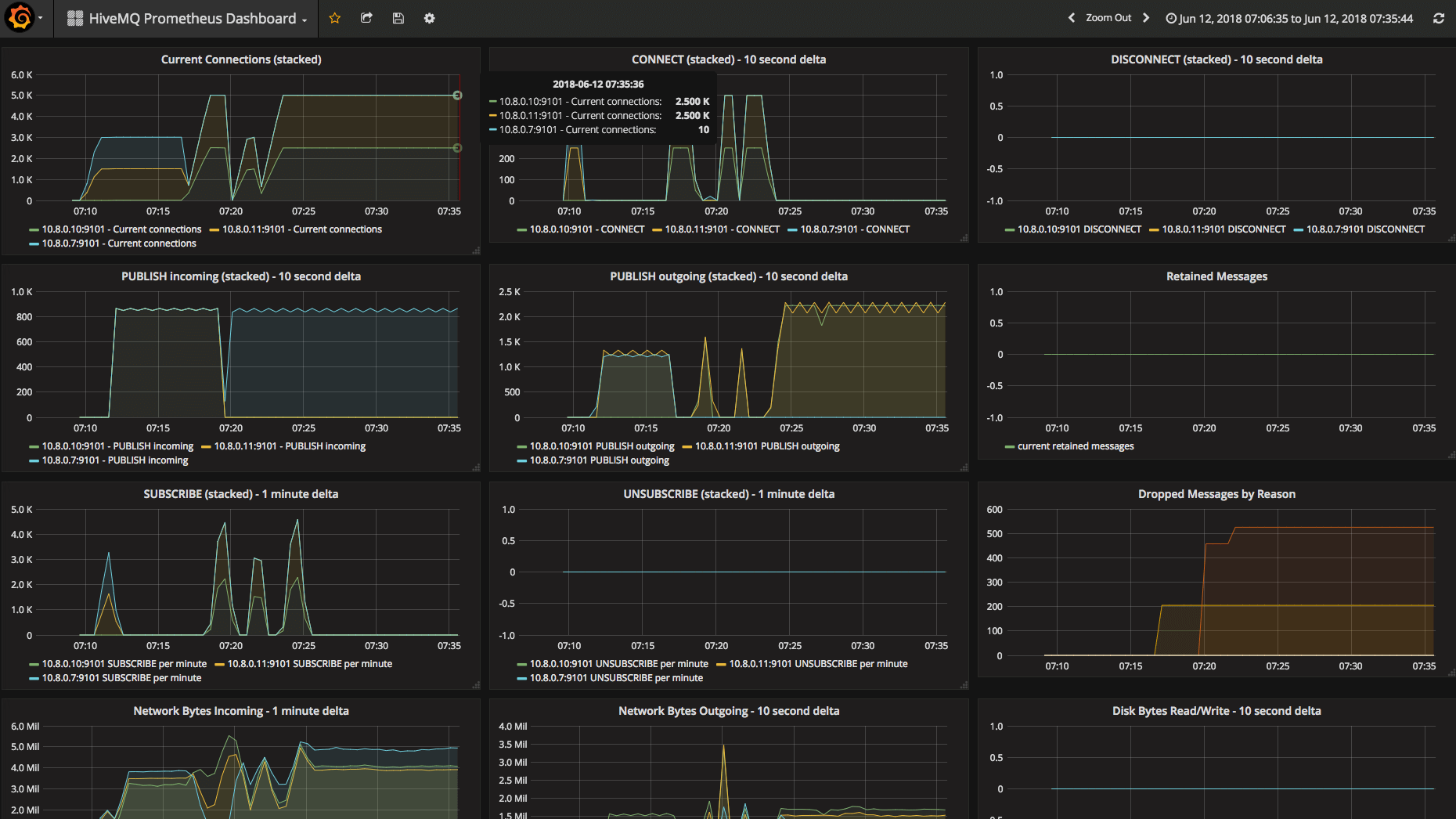Screen dimensions: 1456x819
Task: Click 10.8.0.10:9101 PUBLISH outgoing legend label
Action: tap(602, 446)
